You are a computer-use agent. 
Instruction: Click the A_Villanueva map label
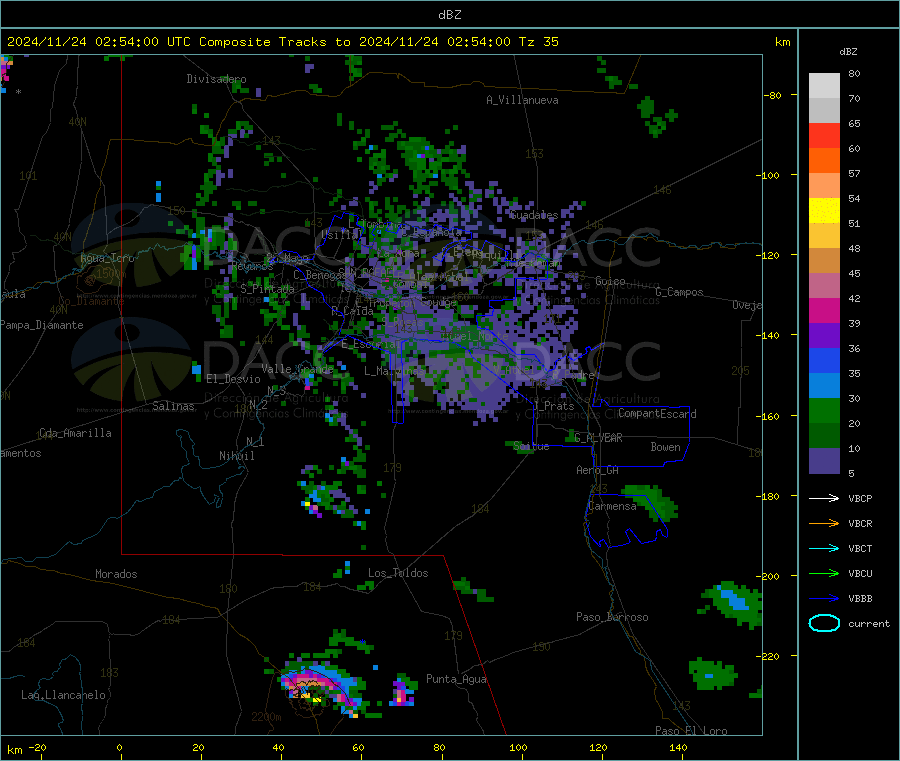point(522,100)
